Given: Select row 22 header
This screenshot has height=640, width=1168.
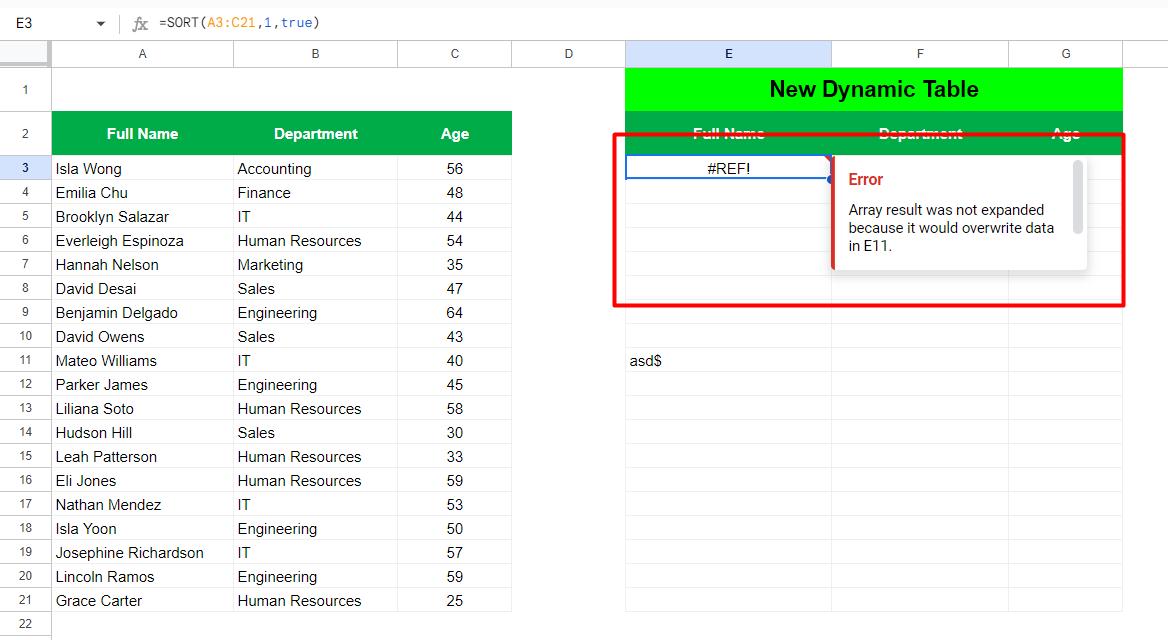Looking at the screenshot, I should point(25,624).
